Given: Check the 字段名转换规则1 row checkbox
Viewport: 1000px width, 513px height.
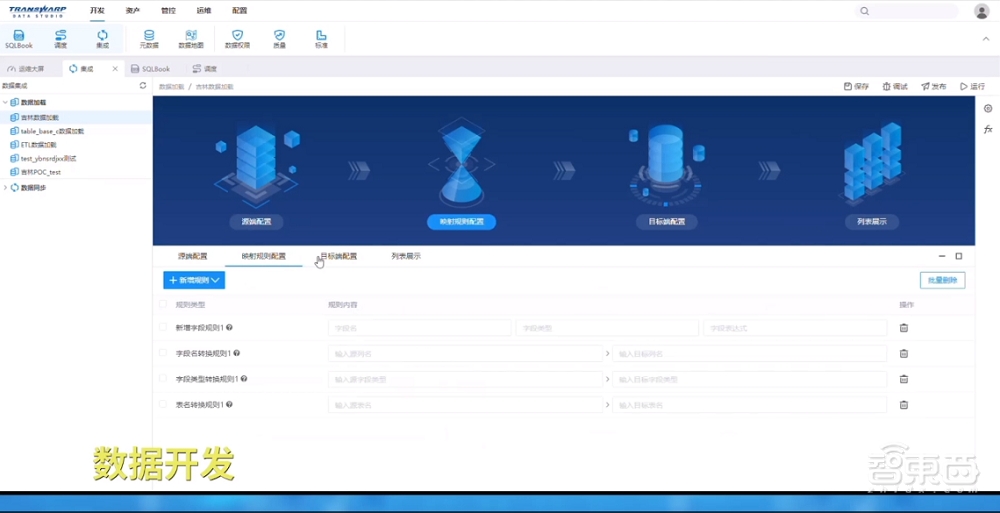Looking at the screenshot, I should pos(163,353).
